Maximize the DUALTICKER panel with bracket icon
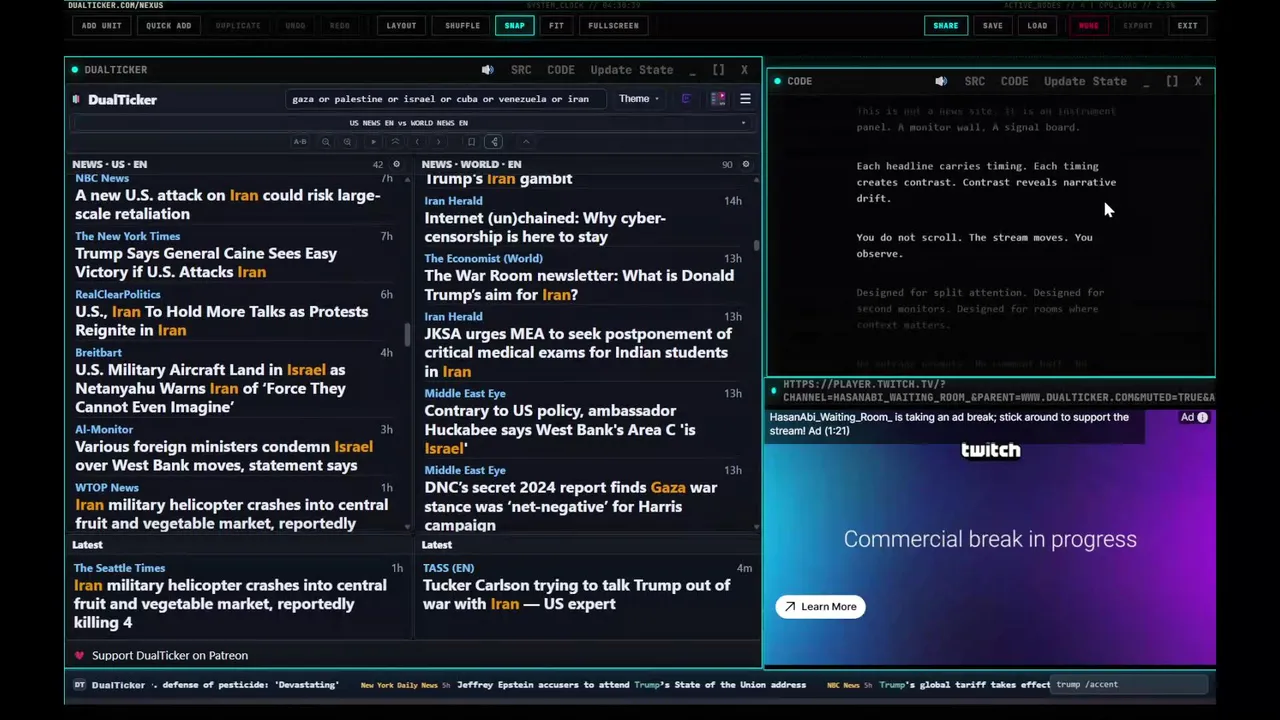Screen dimensions: 1280x720 718,70
